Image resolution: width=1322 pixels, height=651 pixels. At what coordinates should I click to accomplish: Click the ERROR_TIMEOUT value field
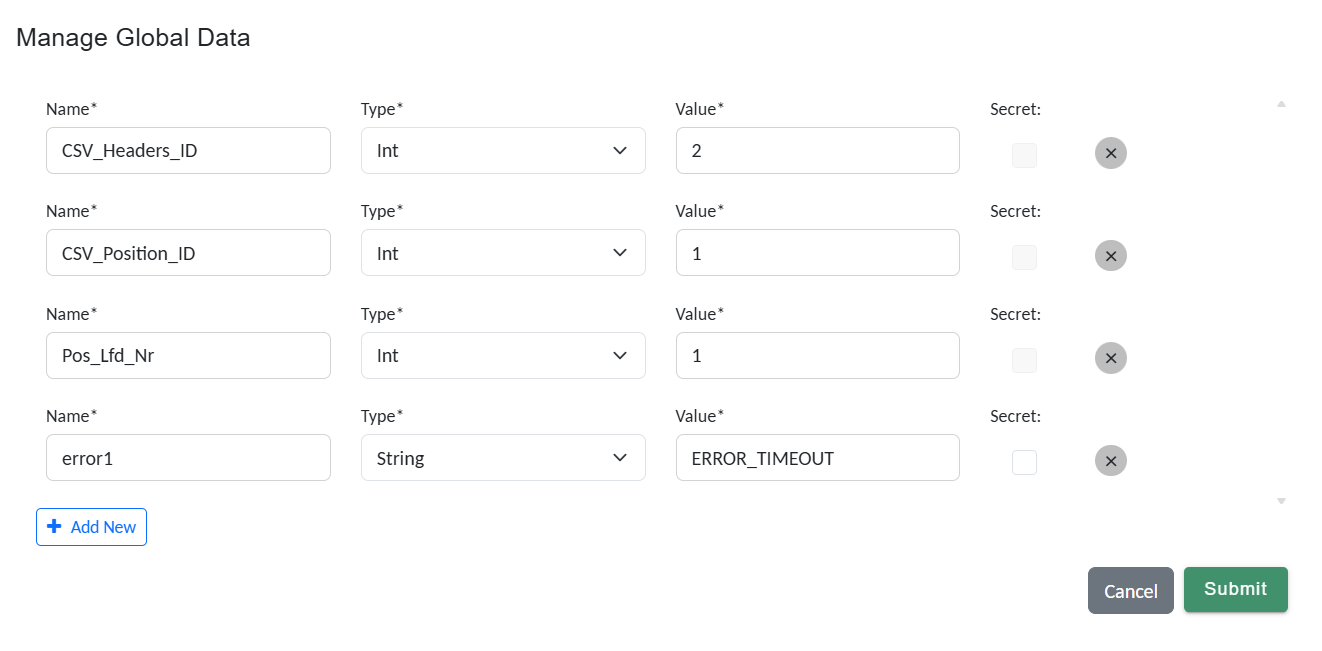click(x=817, y=458)
